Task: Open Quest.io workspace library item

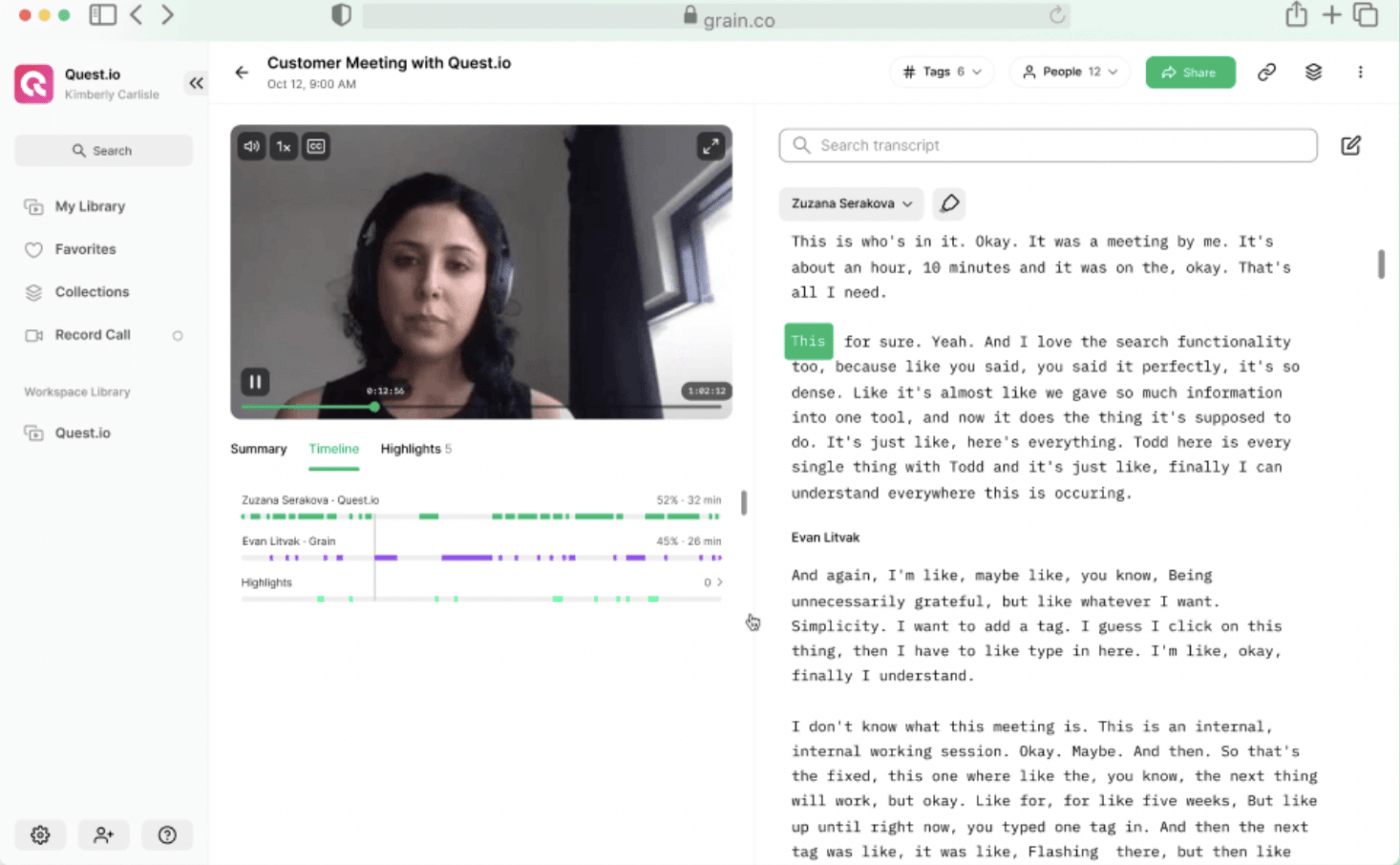Action: coord(83,433)
